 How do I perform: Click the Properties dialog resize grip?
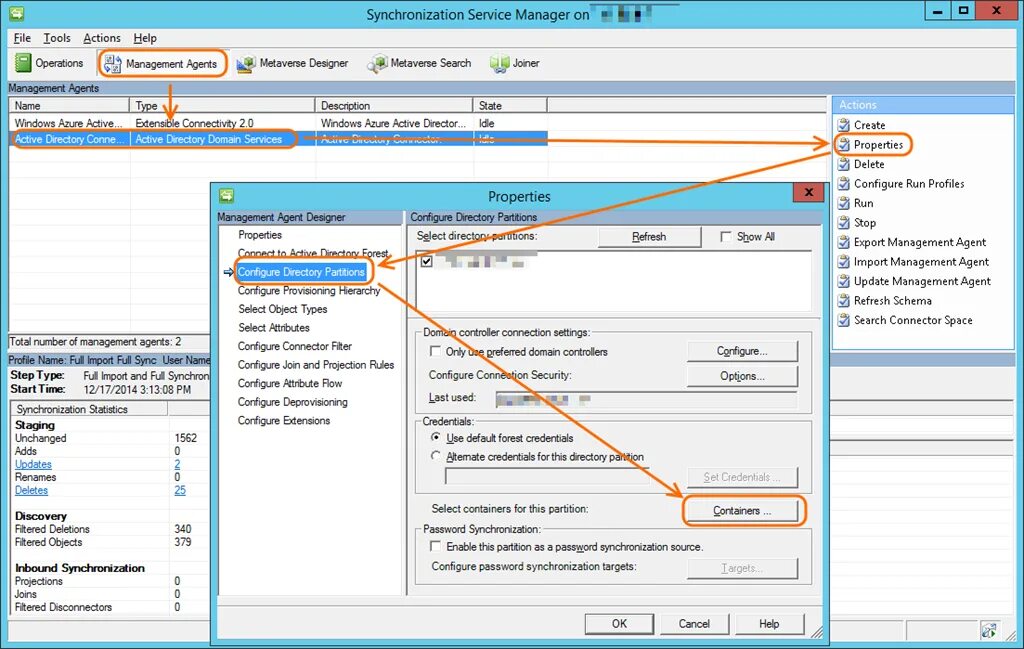coord(817,631)
